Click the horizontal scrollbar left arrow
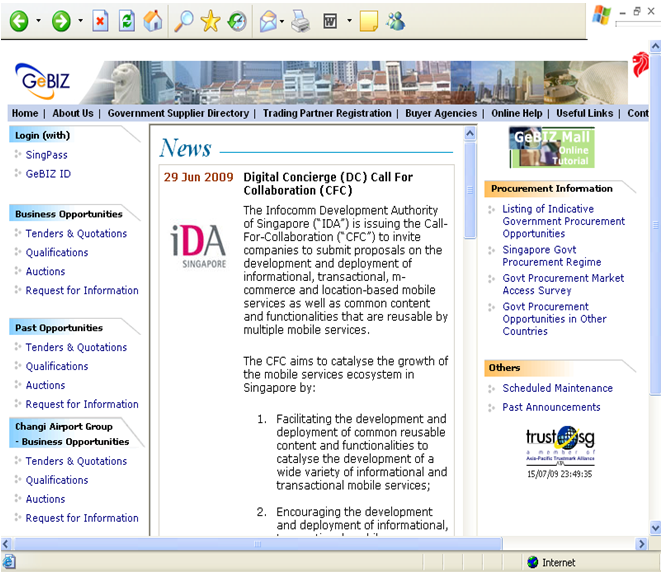661x575 pixels. click(6, 544)
